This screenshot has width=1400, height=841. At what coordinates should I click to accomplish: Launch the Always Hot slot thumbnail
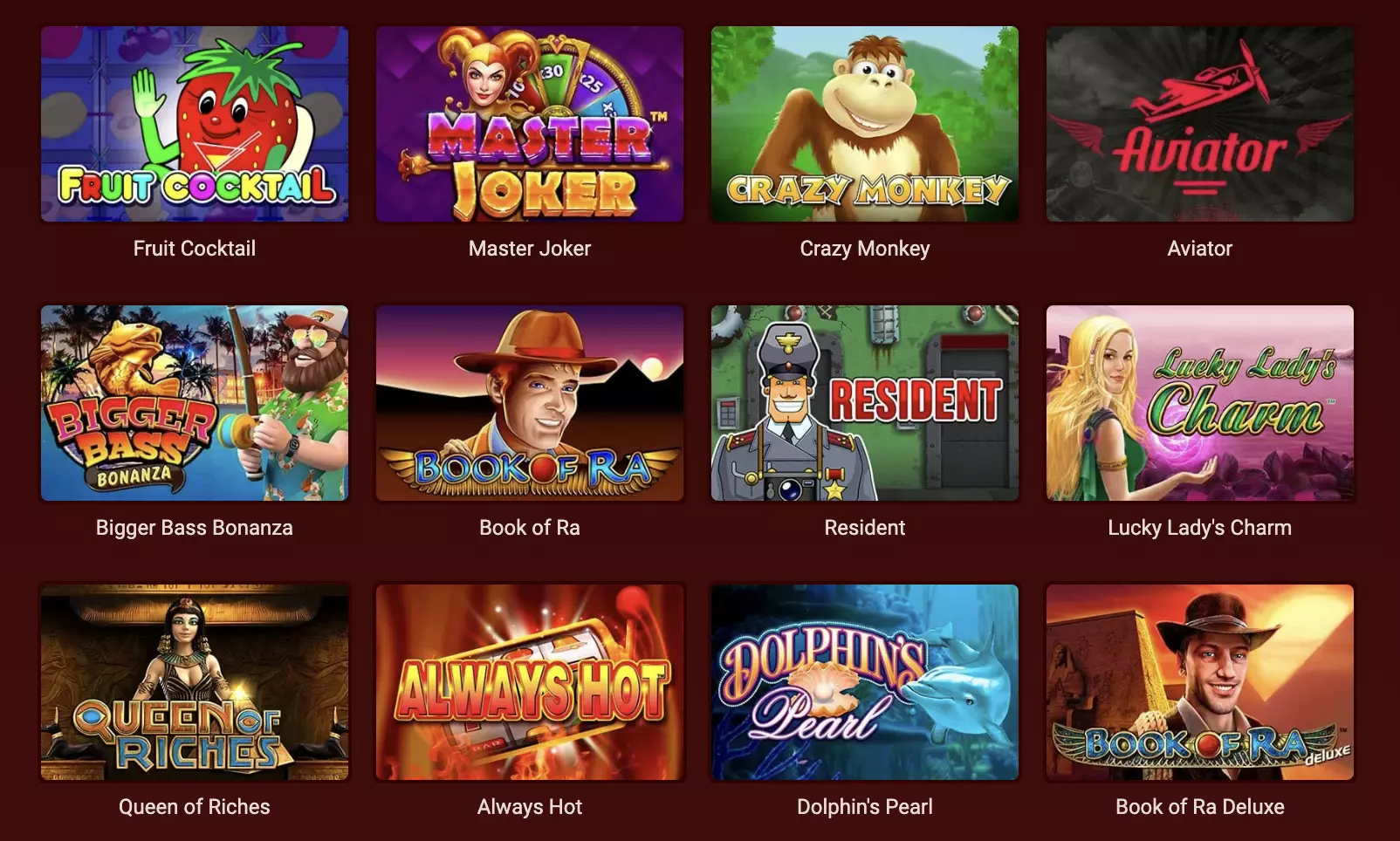[x=530, y=682]
